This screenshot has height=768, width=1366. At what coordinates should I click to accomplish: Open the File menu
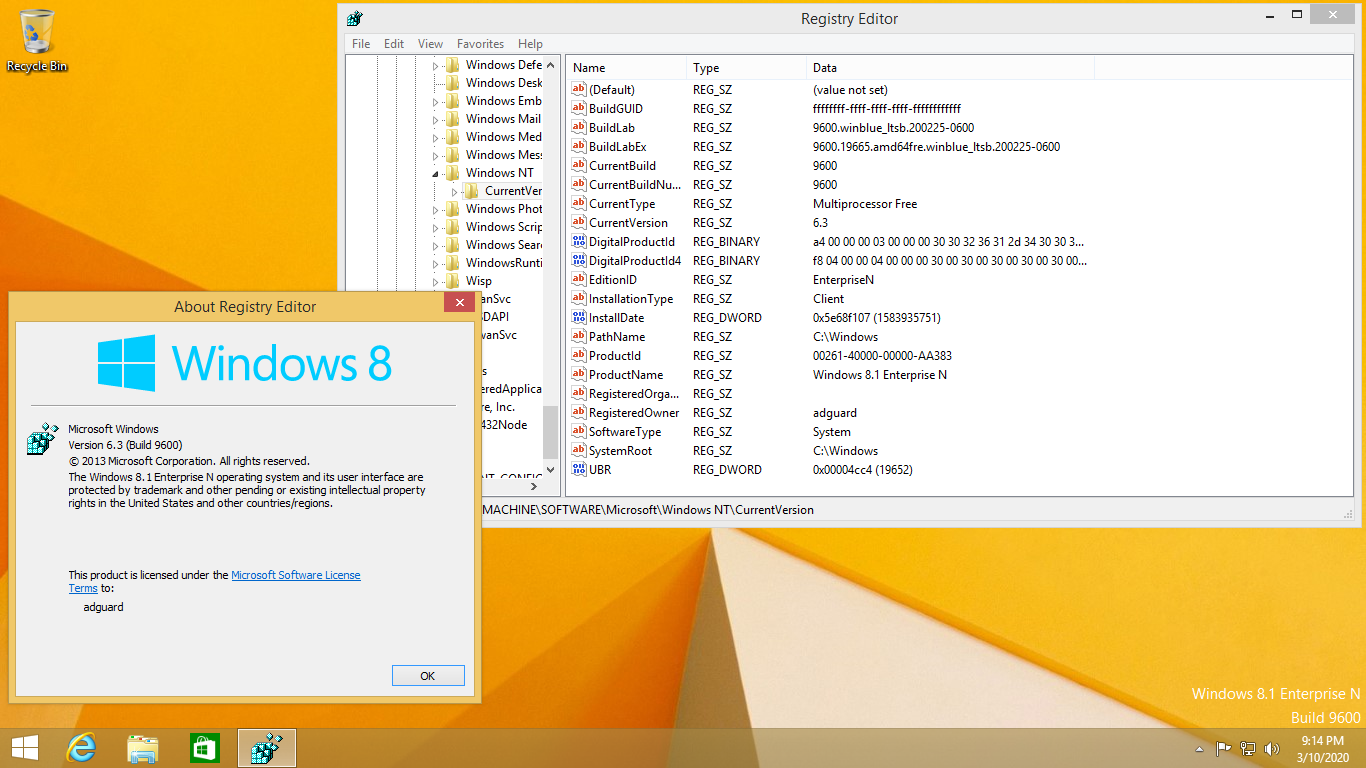click(x=361, y=44)
